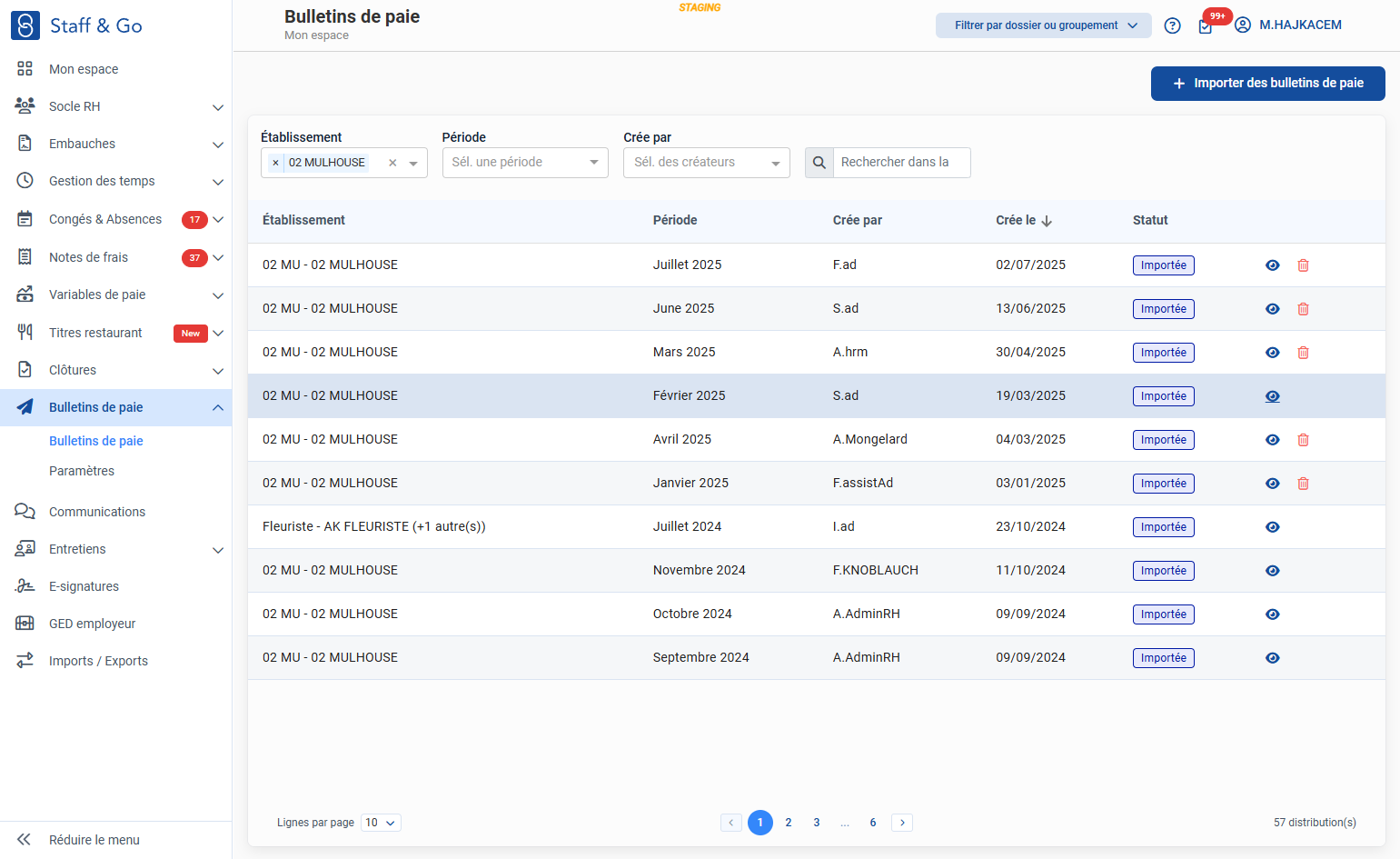View the Juillet 2024 Fleuriste eye icon

pyautogui.click(x=1273, y=527)
